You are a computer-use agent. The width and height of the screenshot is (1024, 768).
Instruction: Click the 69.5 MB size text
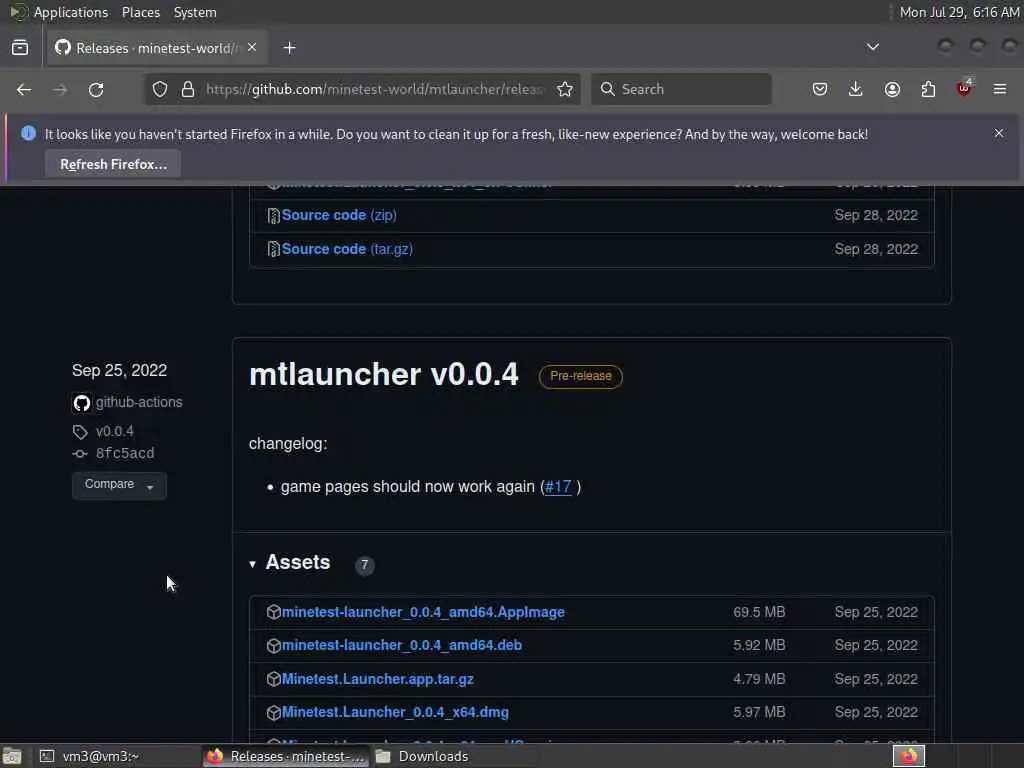click(x=759, y=613)
